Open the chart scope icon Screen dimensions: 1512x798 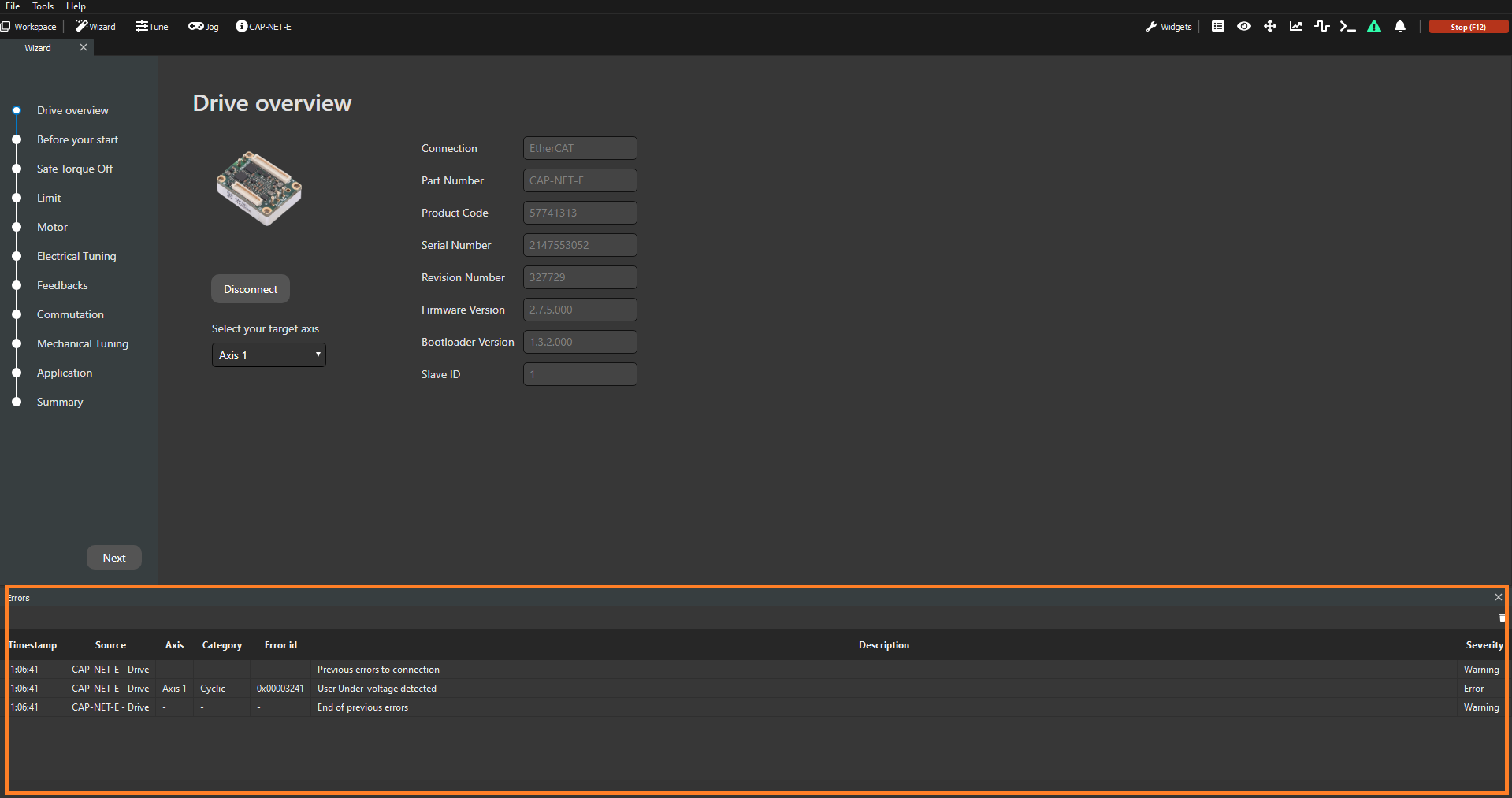(1295, 27)
